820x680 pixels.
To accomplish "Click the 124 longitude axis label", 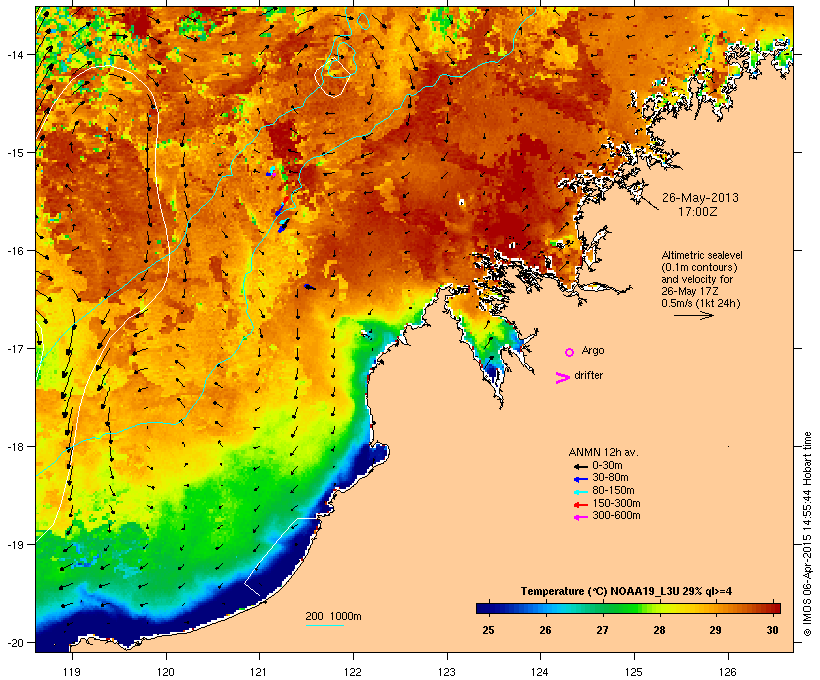I will [x=540, y=672].
